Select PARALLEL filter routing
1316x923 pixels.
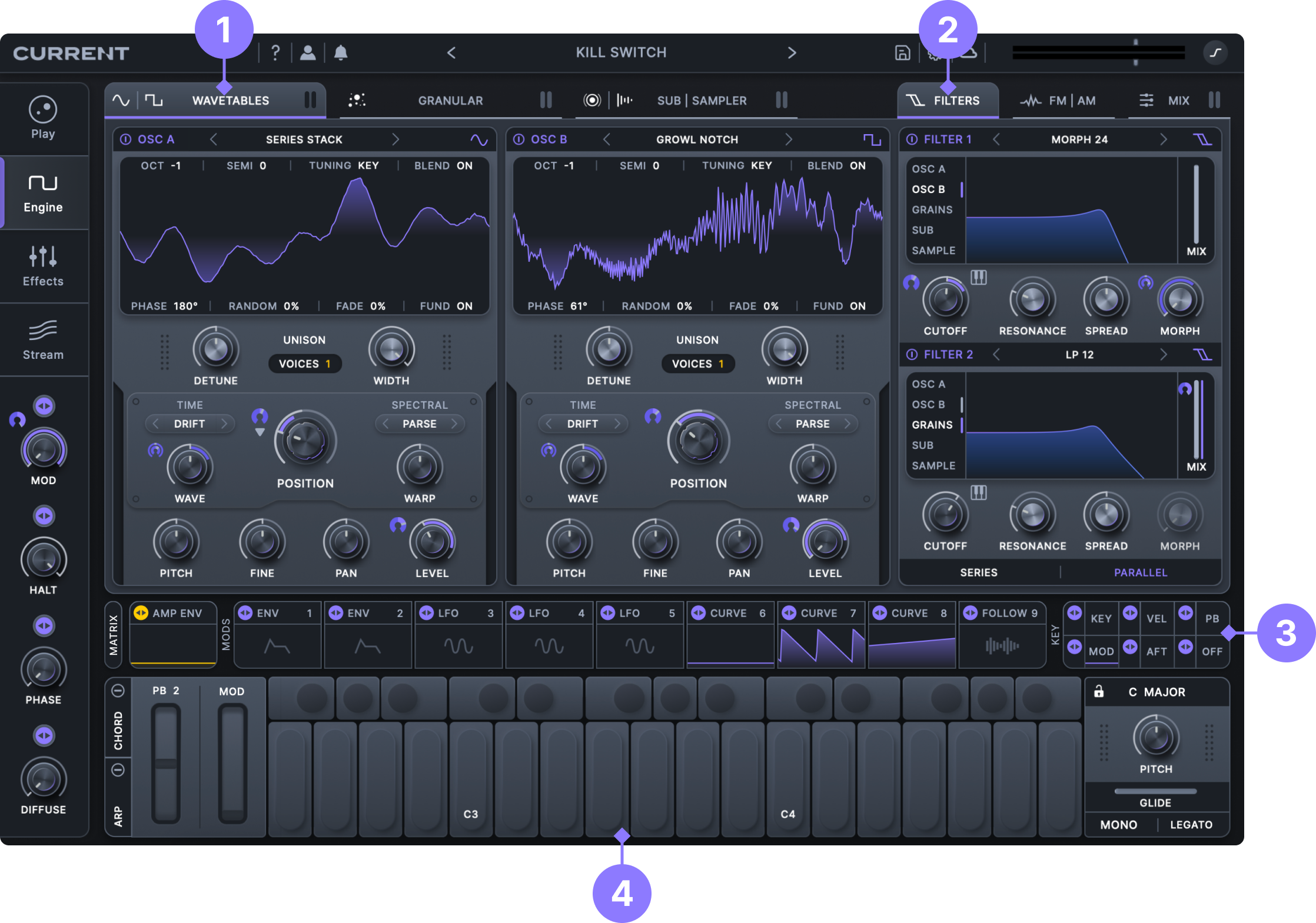tap(1140, 572)
